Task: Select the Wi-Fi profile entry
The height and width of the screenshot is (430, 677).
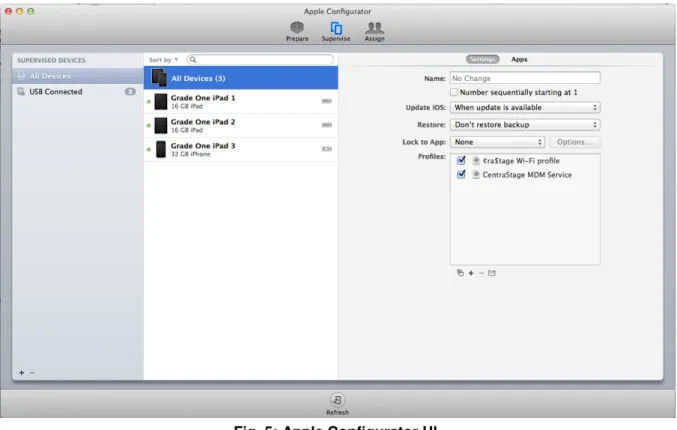Action: coord(521,161)
